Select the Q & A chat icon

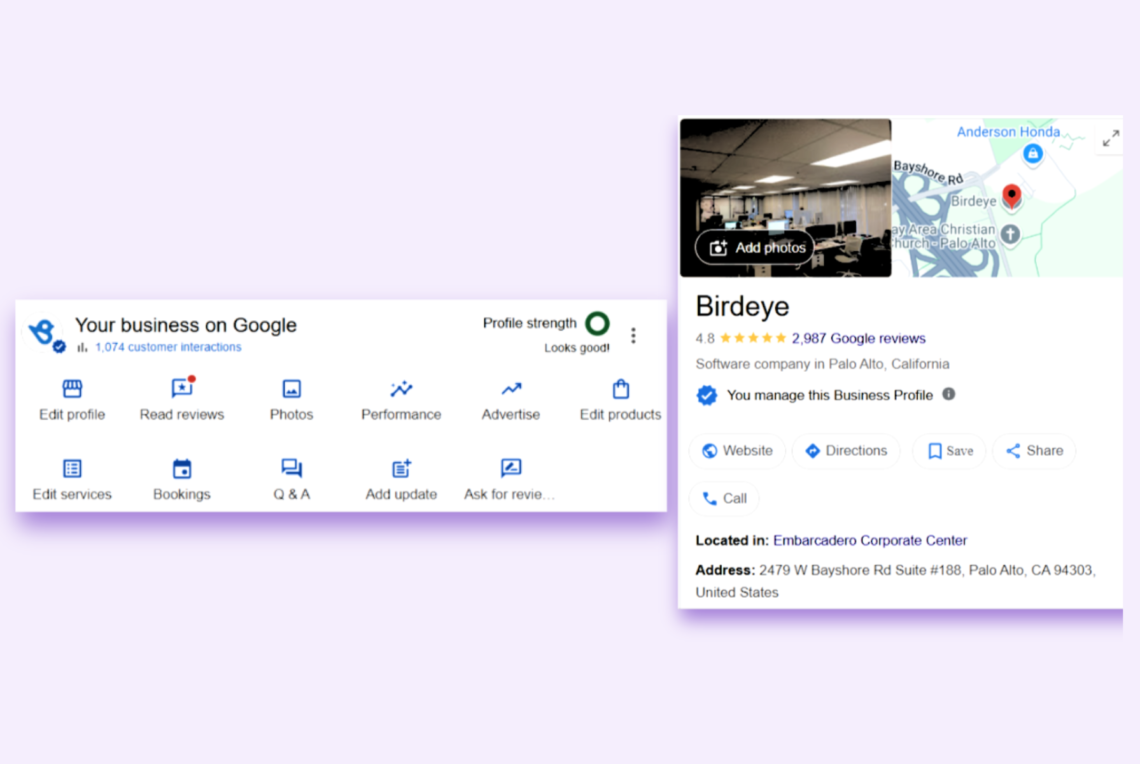291,468
